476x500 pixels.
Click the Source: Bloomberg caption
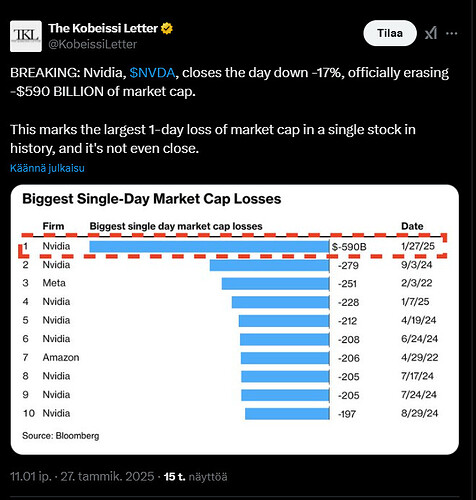(61, 436)
